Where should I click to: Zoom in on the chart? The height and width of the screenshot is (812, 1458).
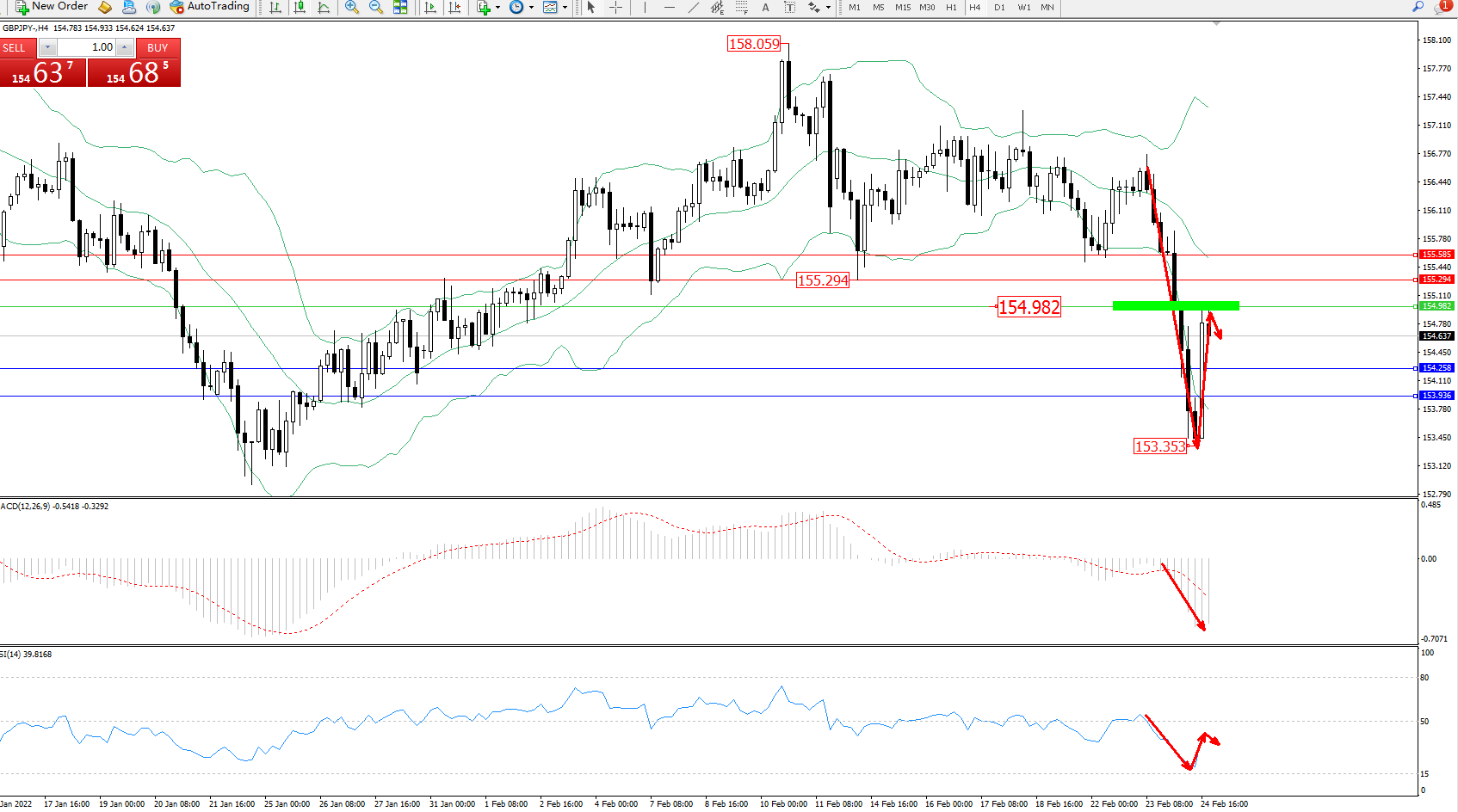click(x=351, y=7)
